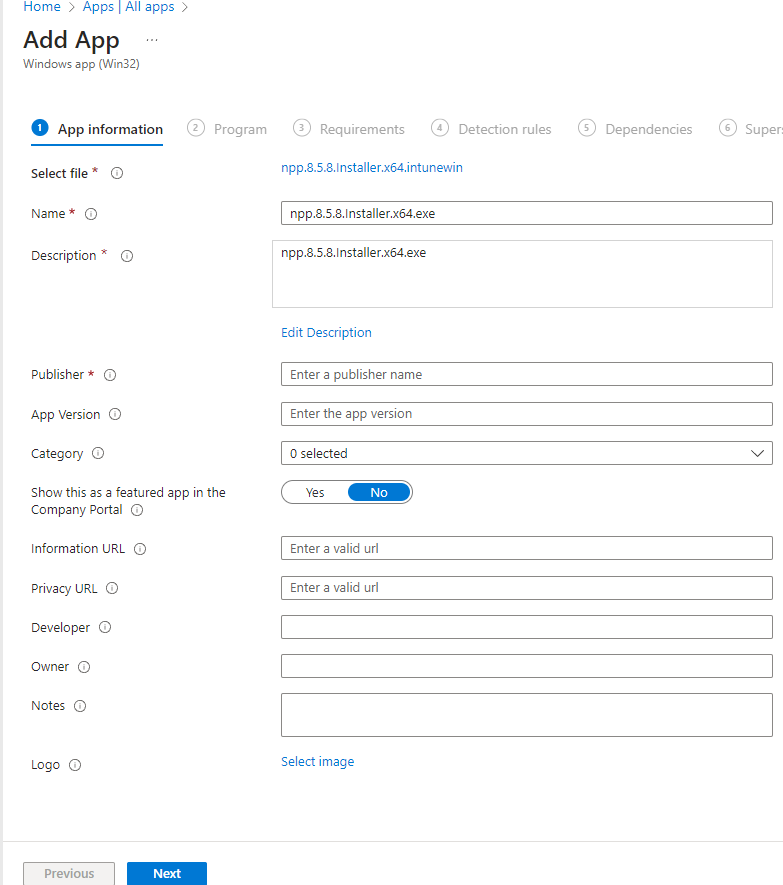Click the Select image link for Logo
This screenshot has width=783, height=885.
[x=317, y=761]
